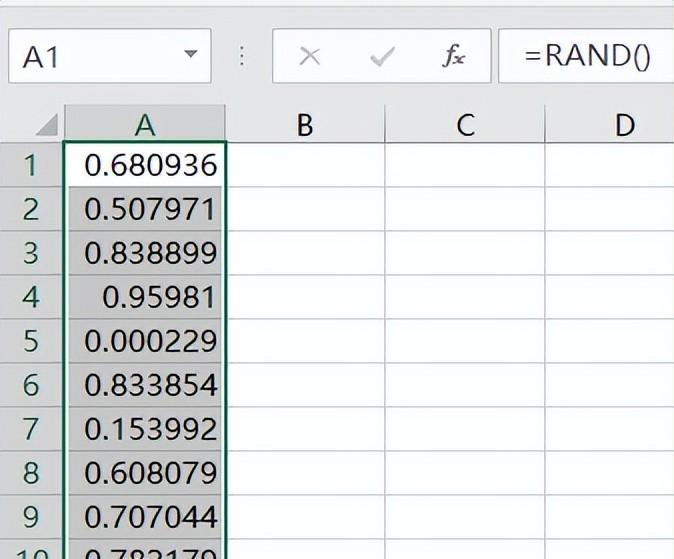Click empty cell C9

point(465,517)
